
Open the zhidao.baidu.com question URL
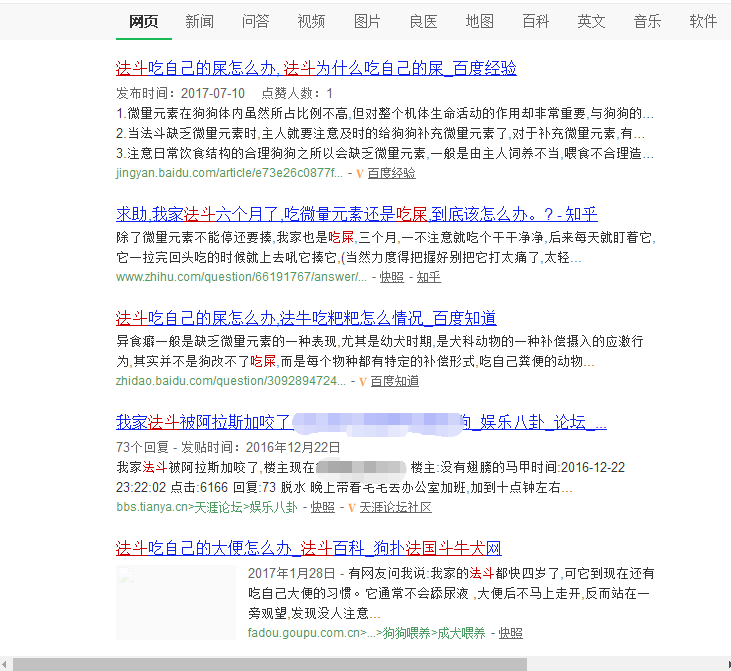tap(231, 381)
